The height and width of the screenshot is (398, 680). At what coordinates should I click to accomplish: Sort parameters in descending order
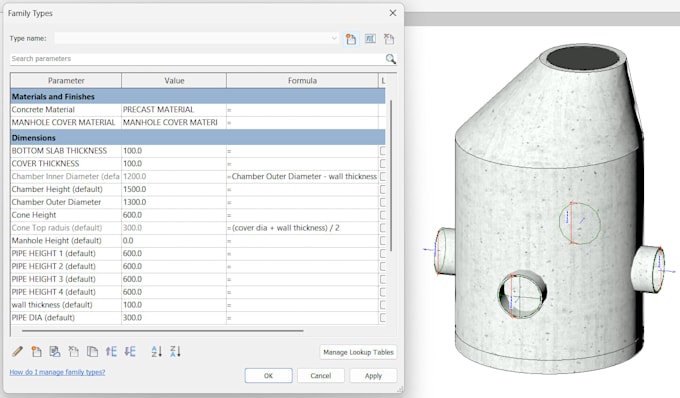175,351
